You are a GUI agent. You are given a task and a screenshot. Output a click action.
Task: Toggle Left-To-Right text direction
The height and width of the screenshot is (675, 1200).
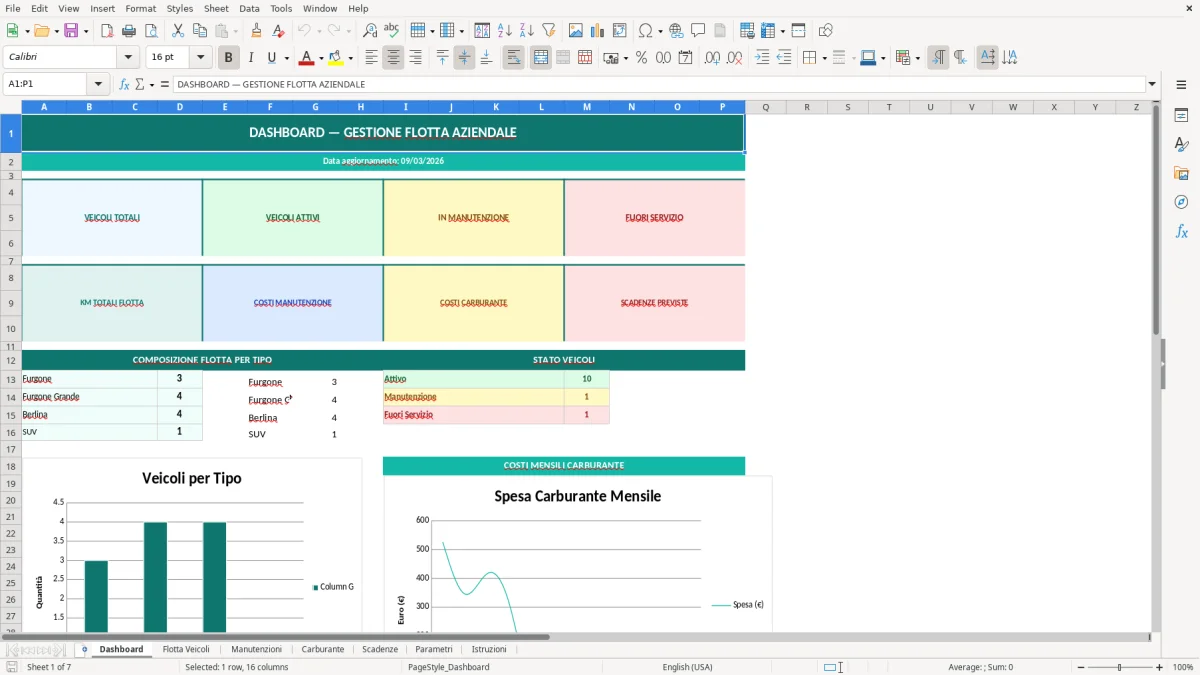click(x=938, y=58)
